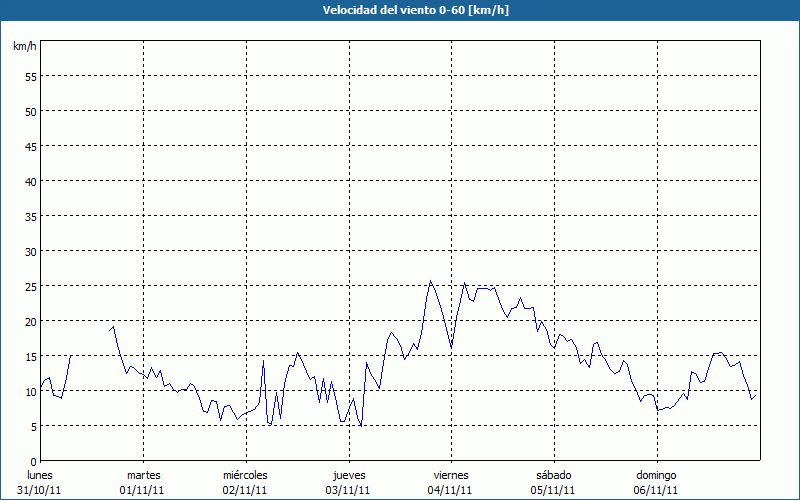Click the highest wind speed peak before viernes

430,281
